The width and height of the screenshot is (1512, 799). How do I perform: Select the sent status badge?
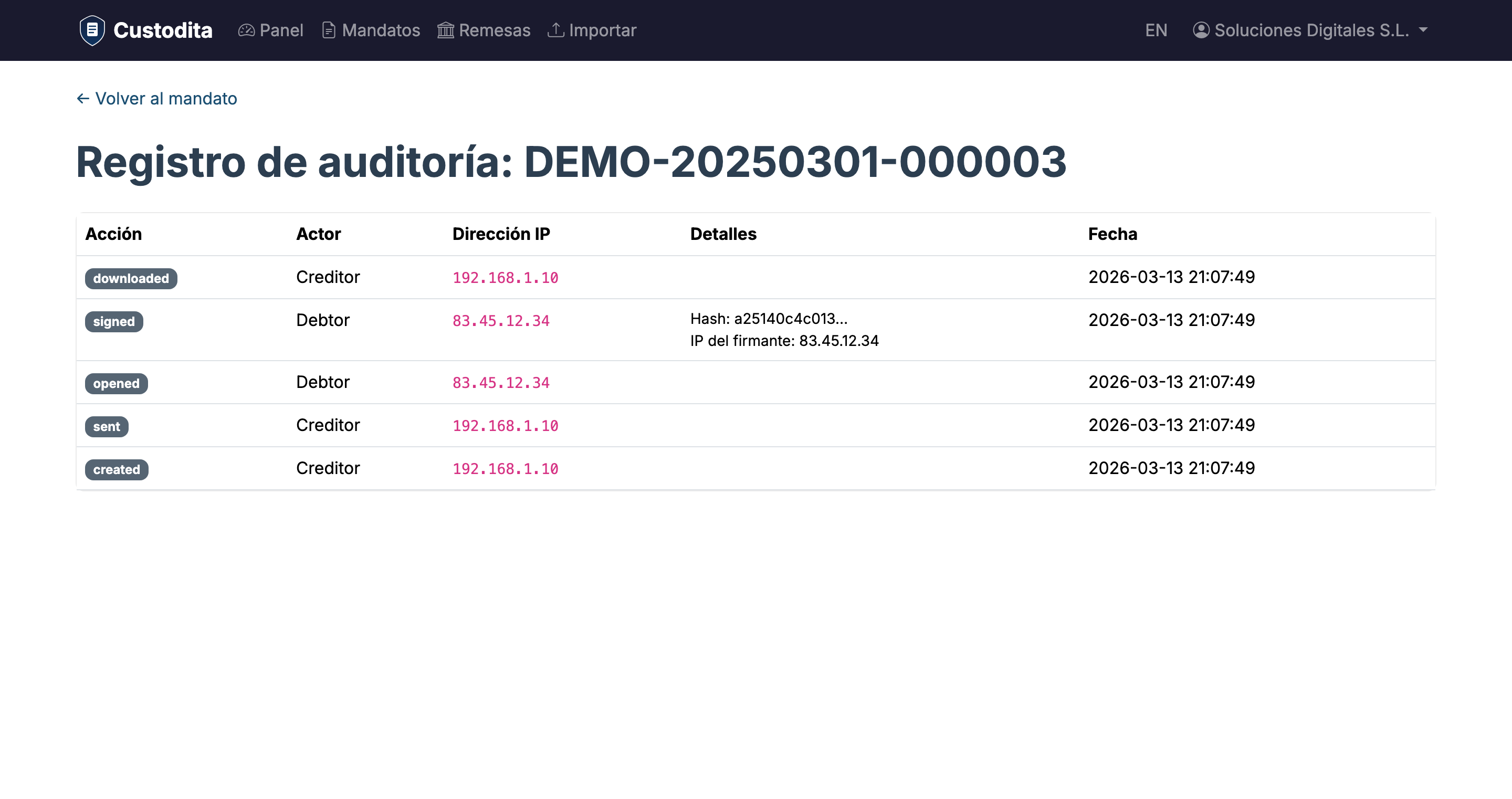tap(106, 426)
